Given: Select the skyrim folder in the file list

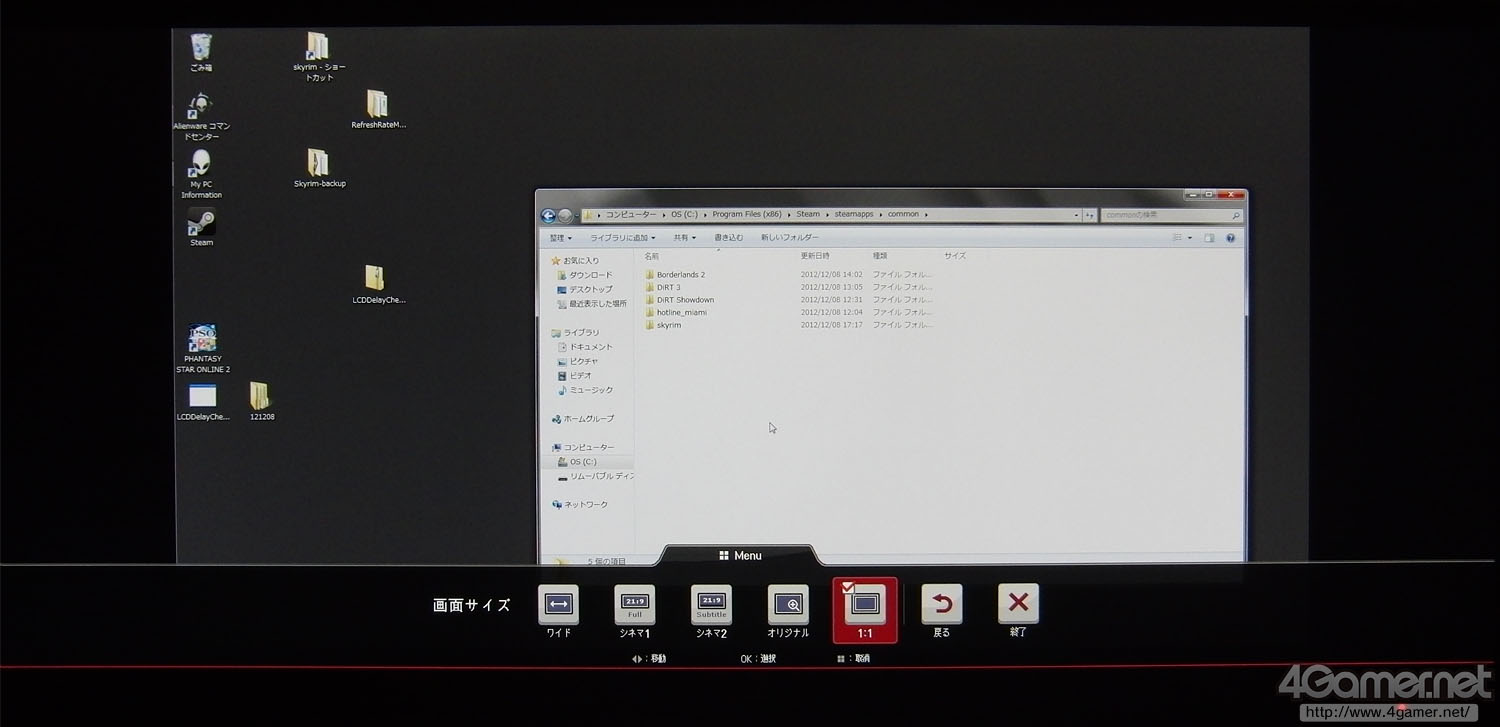Looking at the screenshot, I should (663, 325).
